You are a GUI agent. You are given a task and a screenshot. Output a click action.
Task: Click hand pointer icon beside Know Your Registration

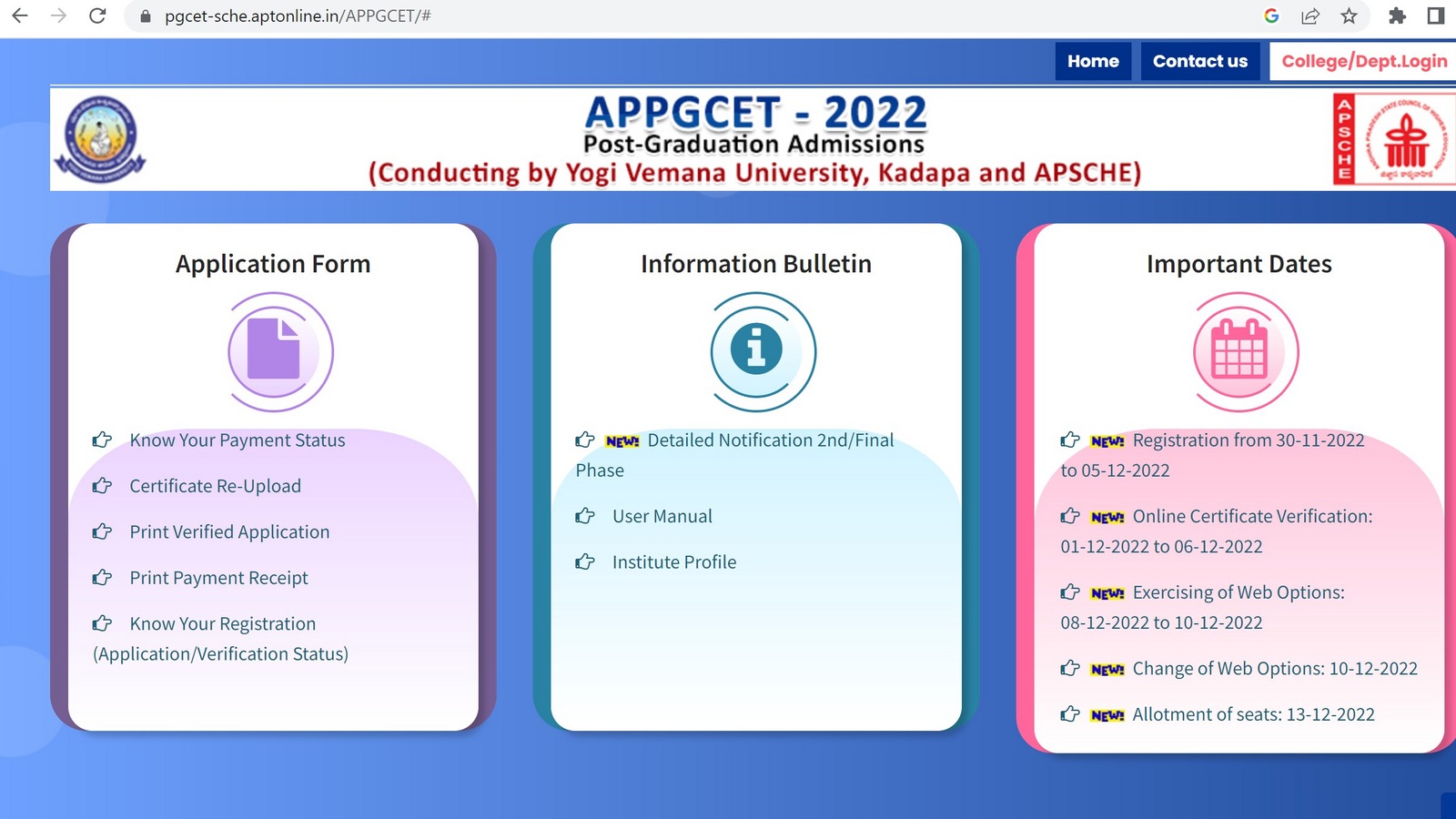coord(102,623)
